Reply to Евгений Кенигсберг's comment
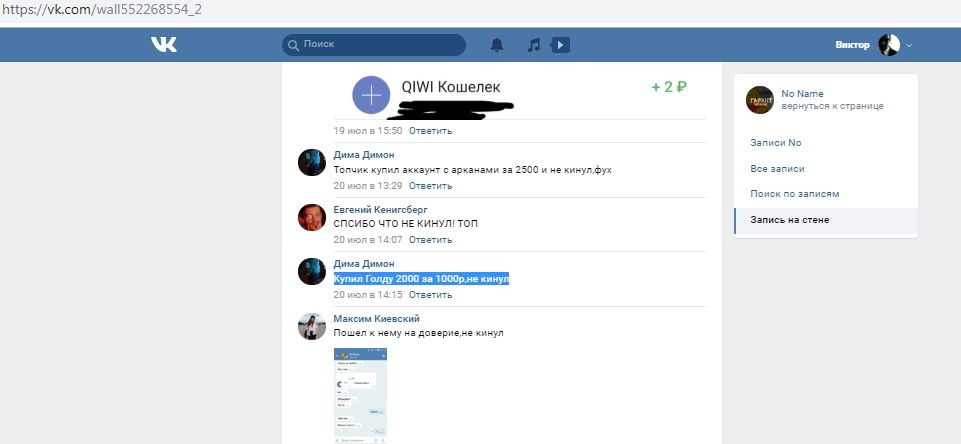The image size is (961, 444). coord(430,240)
